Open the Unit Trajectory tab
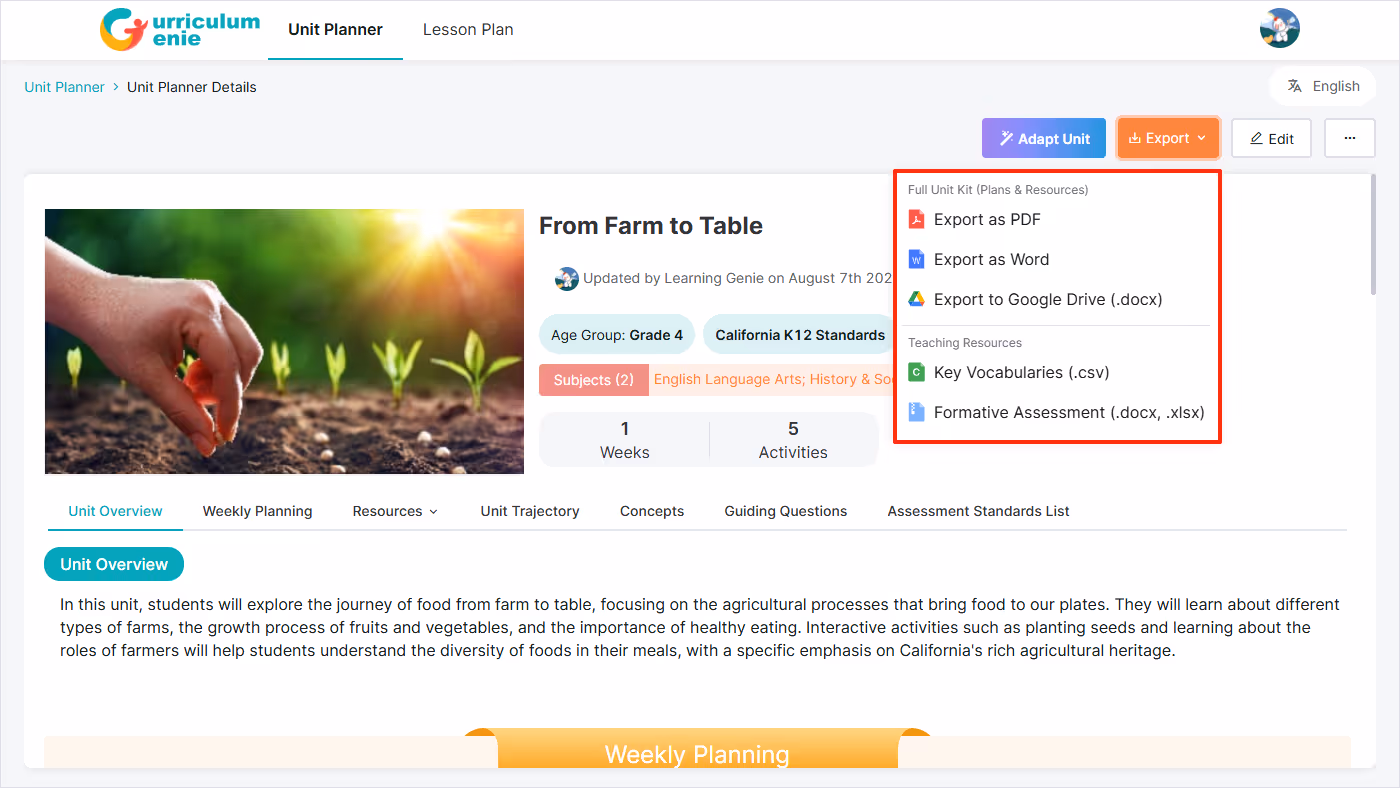The width and height of the screenshot is (1400, 788). coord(530,511)
